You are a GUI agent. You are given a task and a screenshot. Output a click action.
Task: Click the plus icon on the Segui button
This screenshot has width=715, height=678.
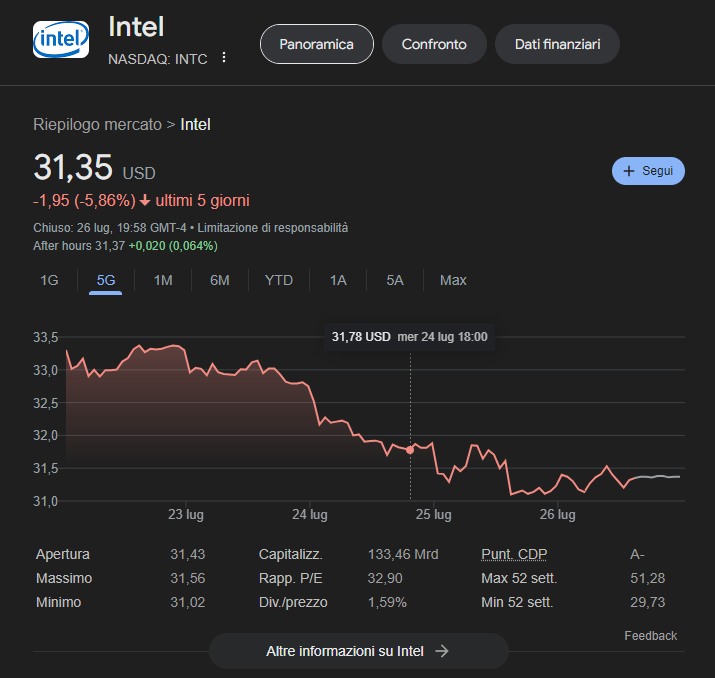click(629, 171)
